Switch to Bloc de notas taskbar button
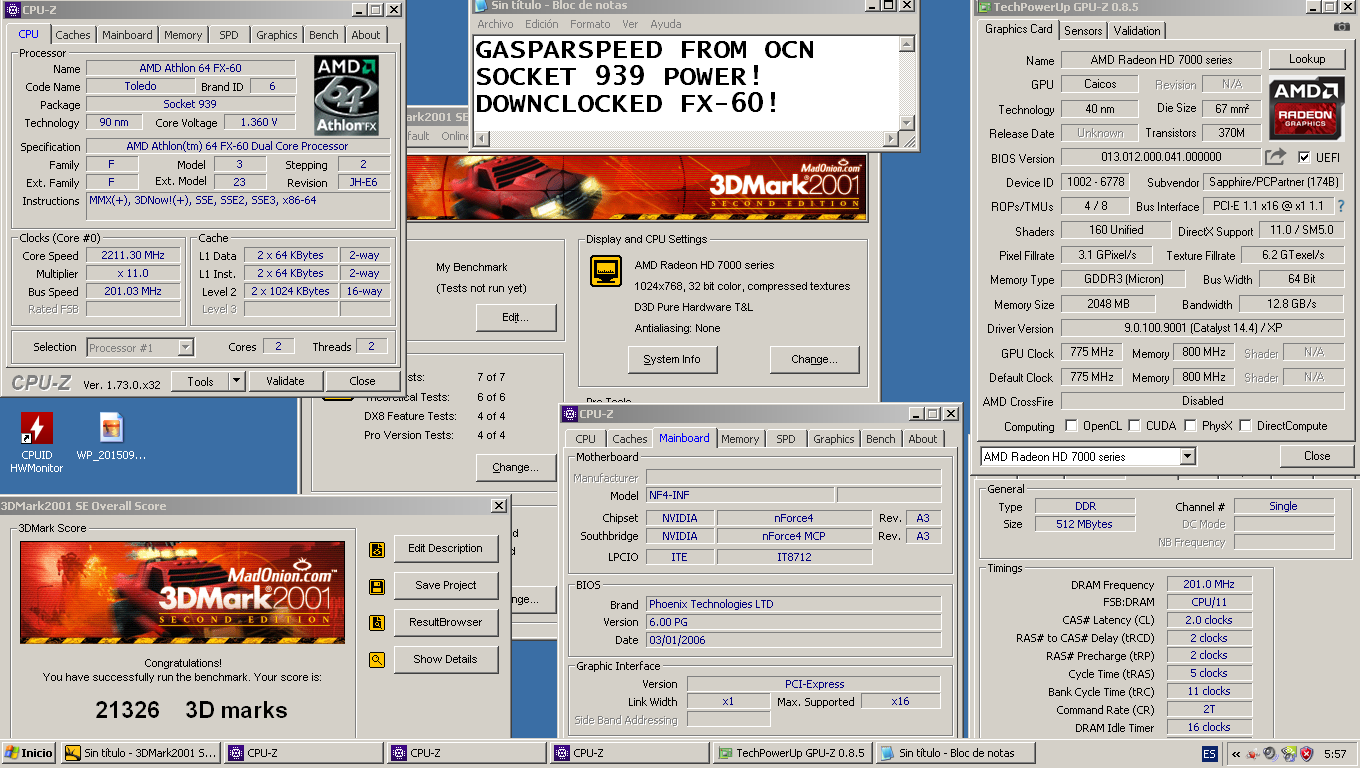Image resolution: width=1360 pixels, height=768 pixels. point(955,753)
